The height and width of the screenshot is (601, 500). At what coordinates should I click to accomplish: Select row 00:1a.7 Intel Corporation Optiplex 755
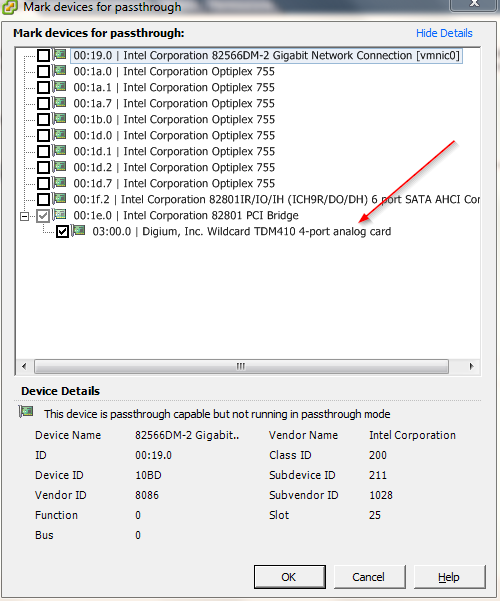[x=174, y=103]
